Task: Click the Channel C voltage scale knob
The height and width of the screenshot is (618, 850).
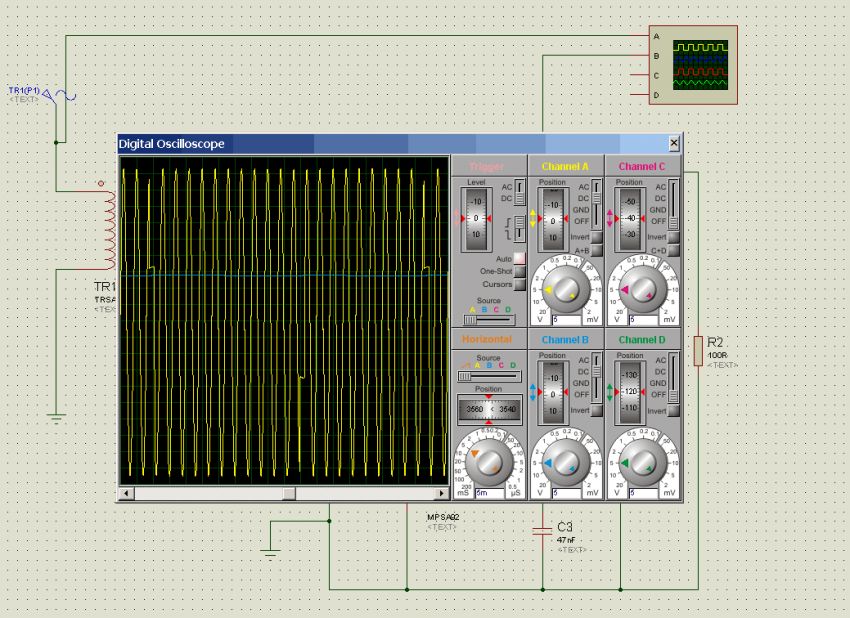Action: coord(643,289)
